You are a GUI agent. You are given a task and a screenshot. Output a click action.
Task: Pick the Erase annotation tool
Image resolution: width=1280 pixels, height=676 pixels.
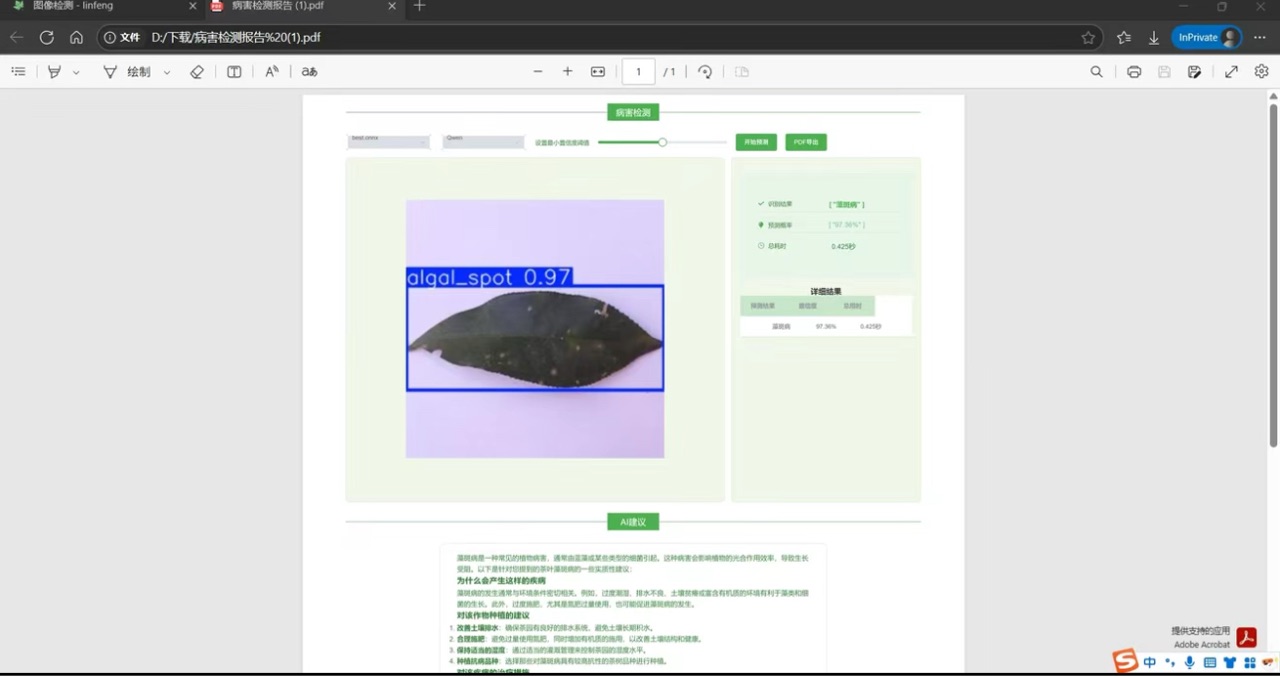pyautogui.click(x=197, y=71)
